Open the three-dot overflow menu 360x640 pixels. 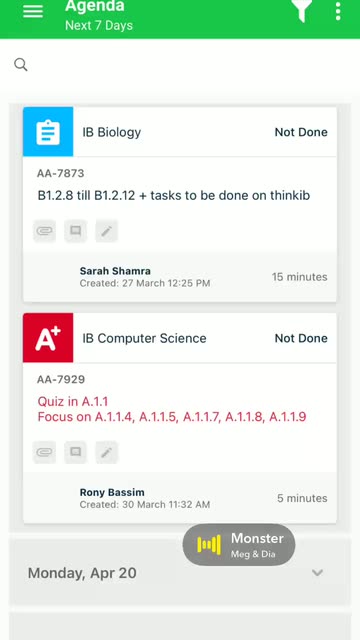pos(338,11)
